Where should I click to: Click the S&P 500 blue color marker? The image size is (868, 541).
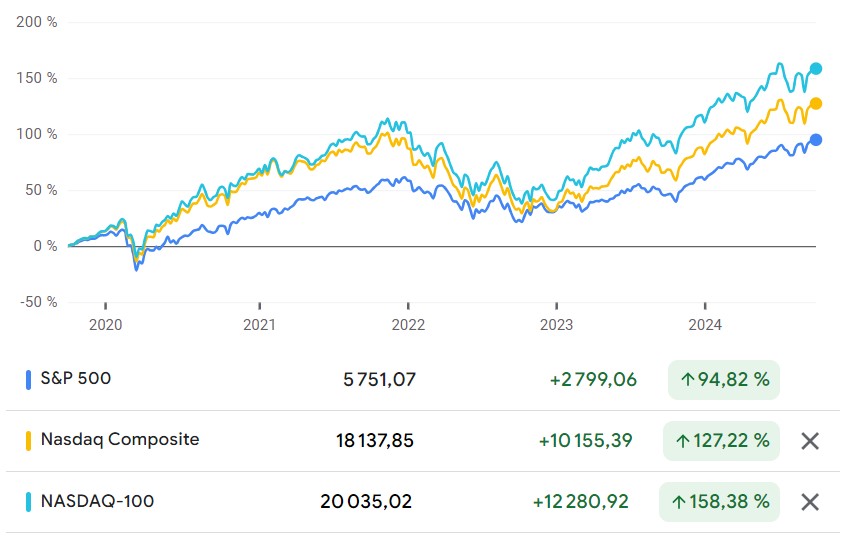tap(29, 379)
